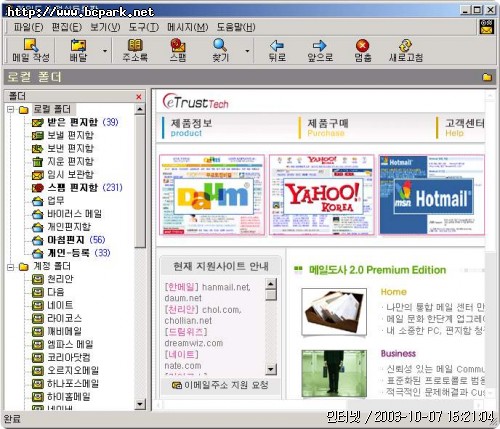This screenshot has height=429, width=500.
Task: Open the 보낸 편지함 sent folder
Action: (63, 148)
